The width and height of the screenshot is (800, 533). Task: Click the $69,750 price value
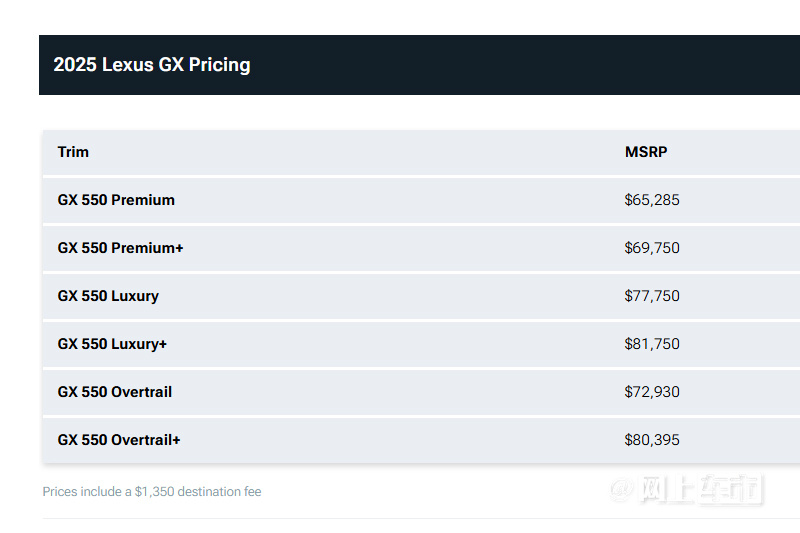pos(652,248)
